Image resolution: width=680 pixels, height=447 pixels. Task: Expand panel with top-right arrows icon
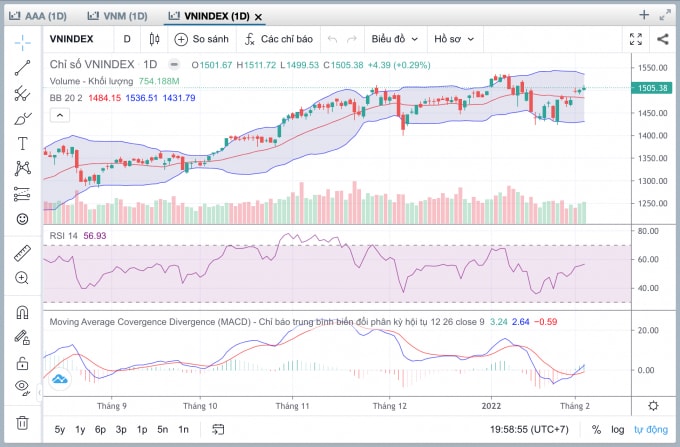tap(665, 16)
